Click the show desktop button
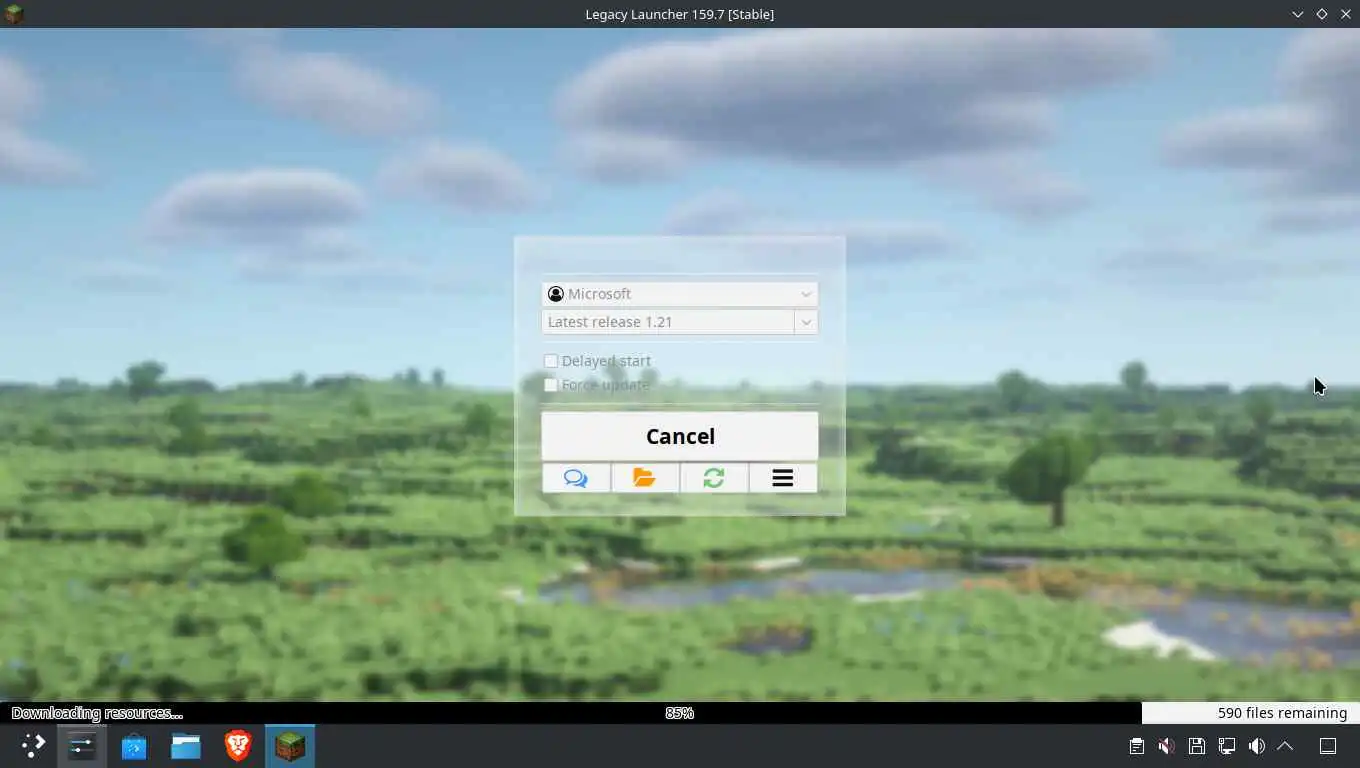Image resolution: width=1360 pixels, height=768 pixels. (x=1328, y=746)
